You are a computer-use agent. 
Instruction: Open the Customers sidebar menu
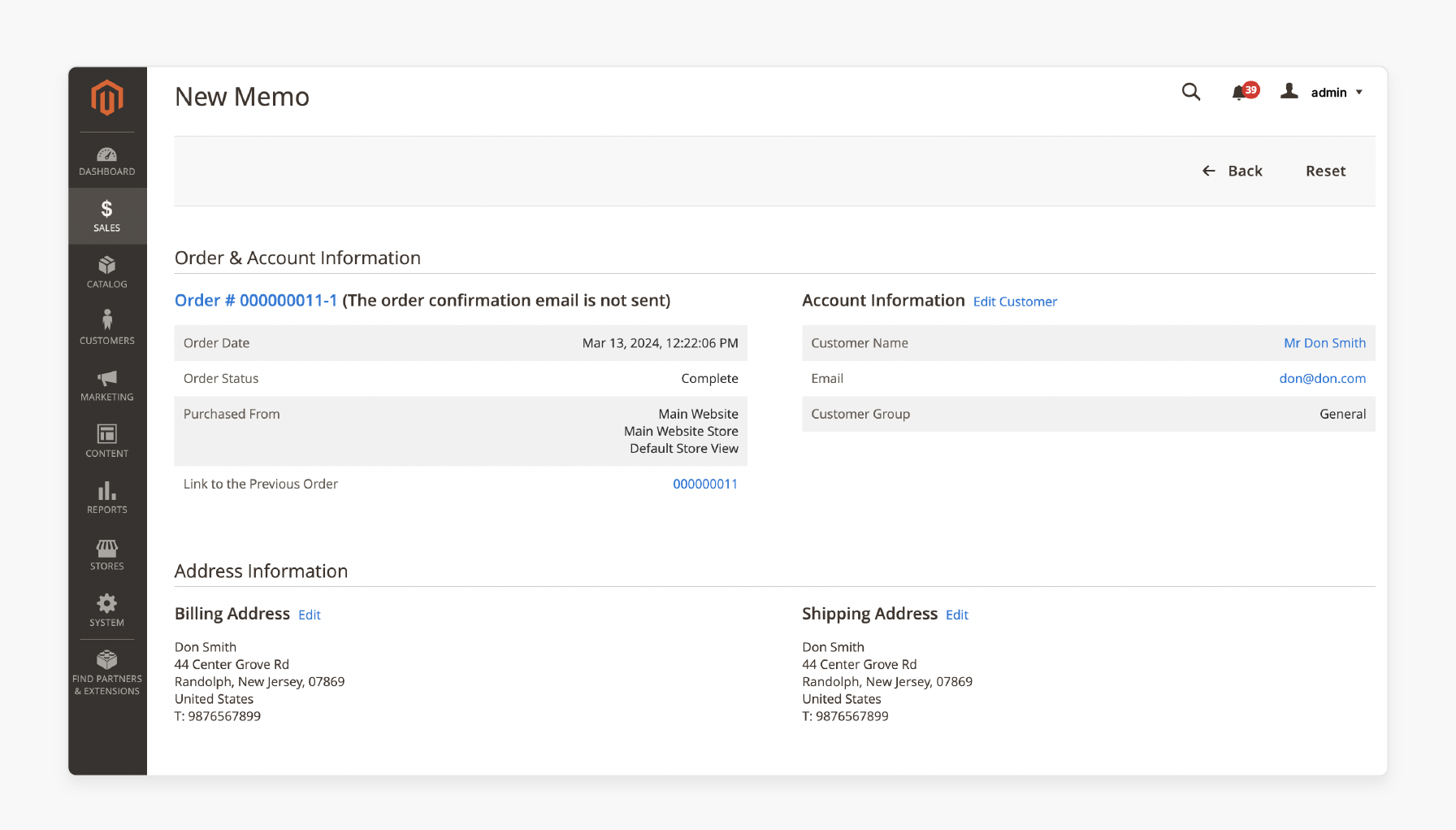click(107, 328)
